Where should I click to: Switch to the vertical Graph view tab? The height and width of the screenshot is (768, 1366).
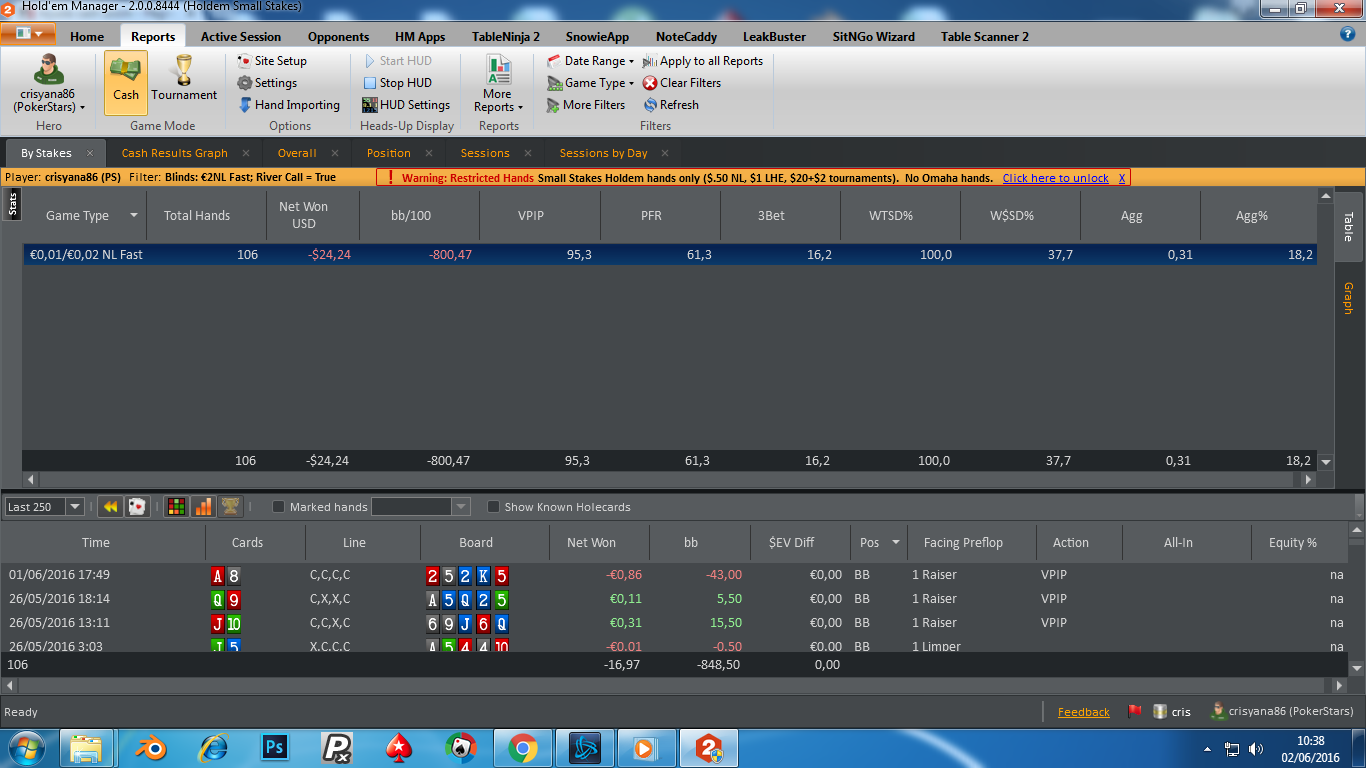(1347, 298)
